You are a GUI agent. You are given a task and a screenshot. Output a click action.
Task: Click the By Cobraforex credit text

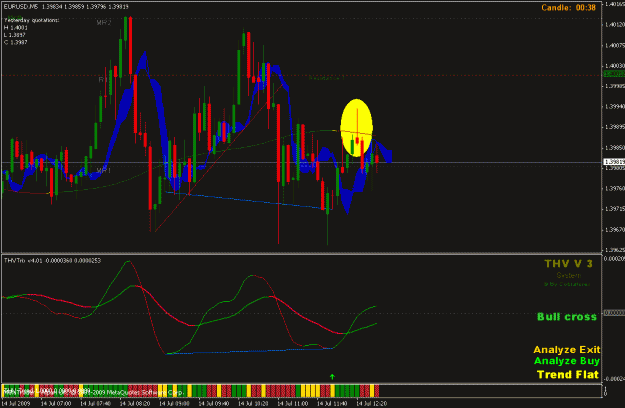tap(567, 284)
